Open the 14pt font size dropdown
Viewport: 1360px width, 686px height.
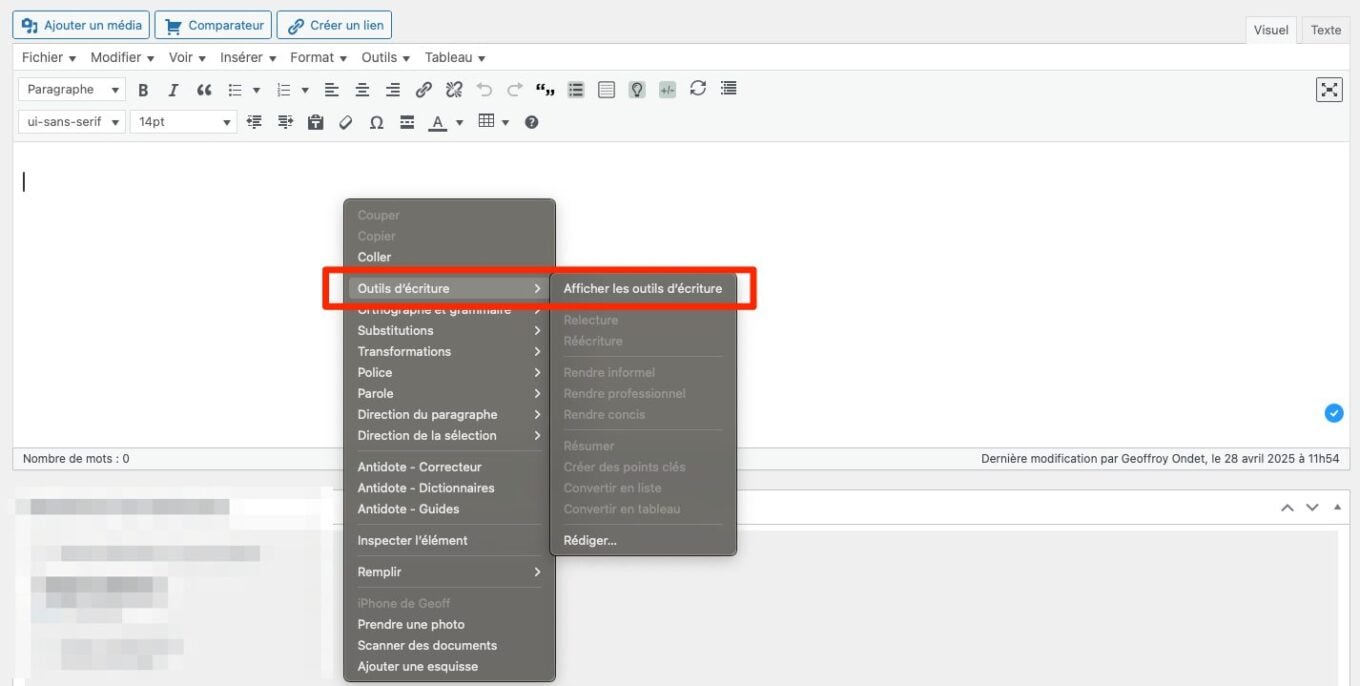tap(183, 122)
